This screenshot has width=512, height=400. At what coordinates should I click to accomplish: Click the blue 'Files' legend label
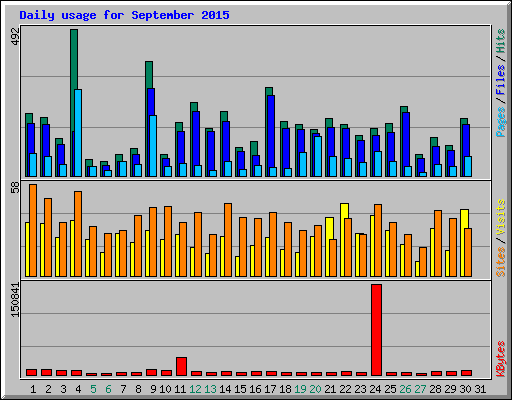pos(501,79)
